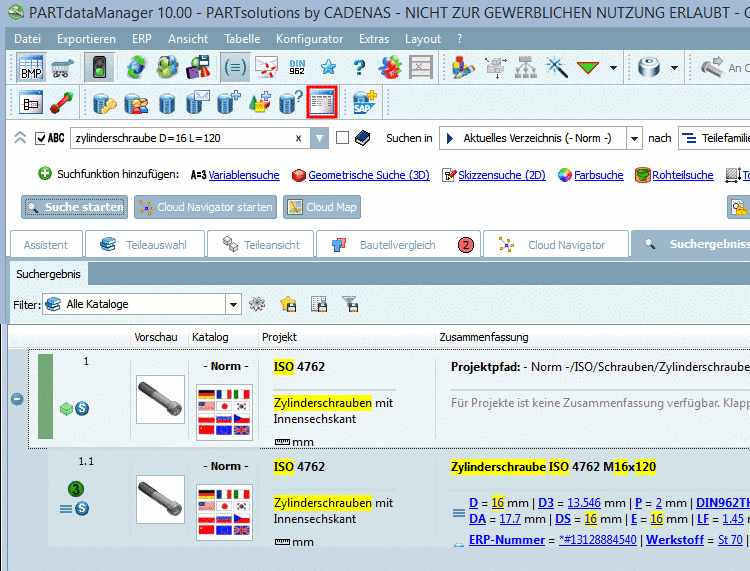Toggle the traffic light status icon
This screenshot has width=750, height=571.
(x=99, y=67)
